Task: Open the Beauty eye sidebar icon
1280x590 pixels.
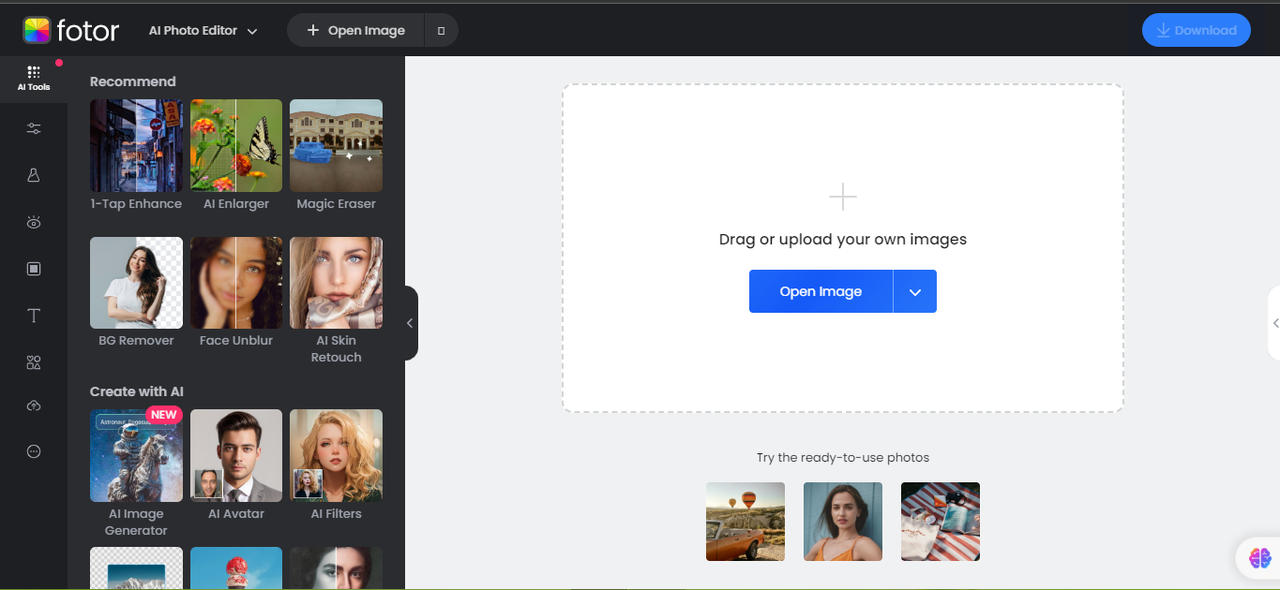Action: coord(34,222)
